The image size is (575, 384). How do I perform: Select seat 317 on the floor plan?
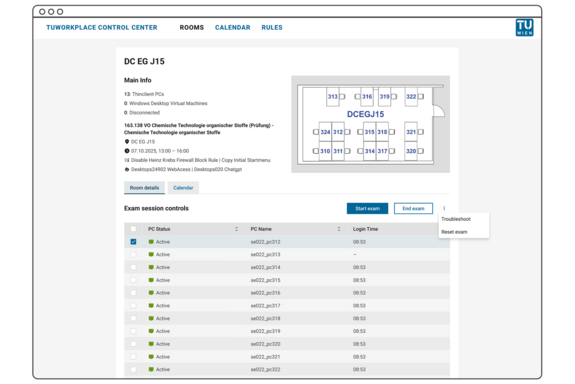382,151
